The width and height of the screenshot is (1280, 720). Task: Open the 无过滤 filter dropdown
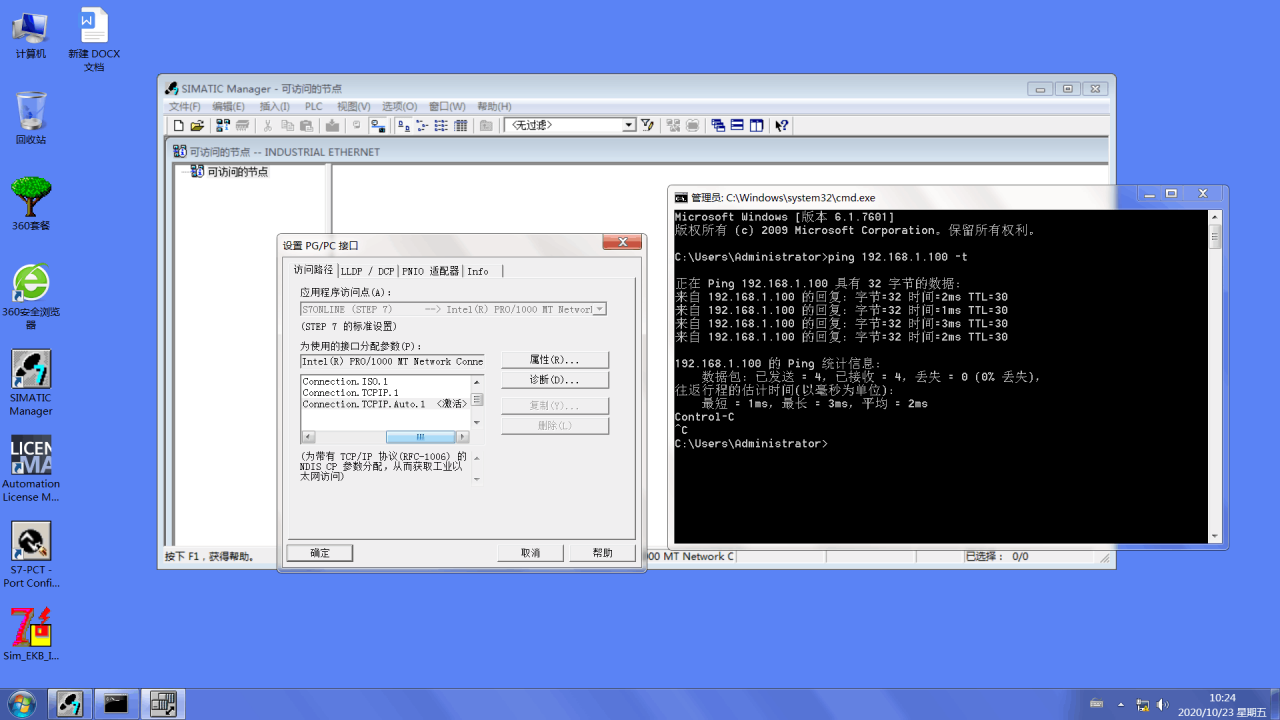click(x=629, y=125)
